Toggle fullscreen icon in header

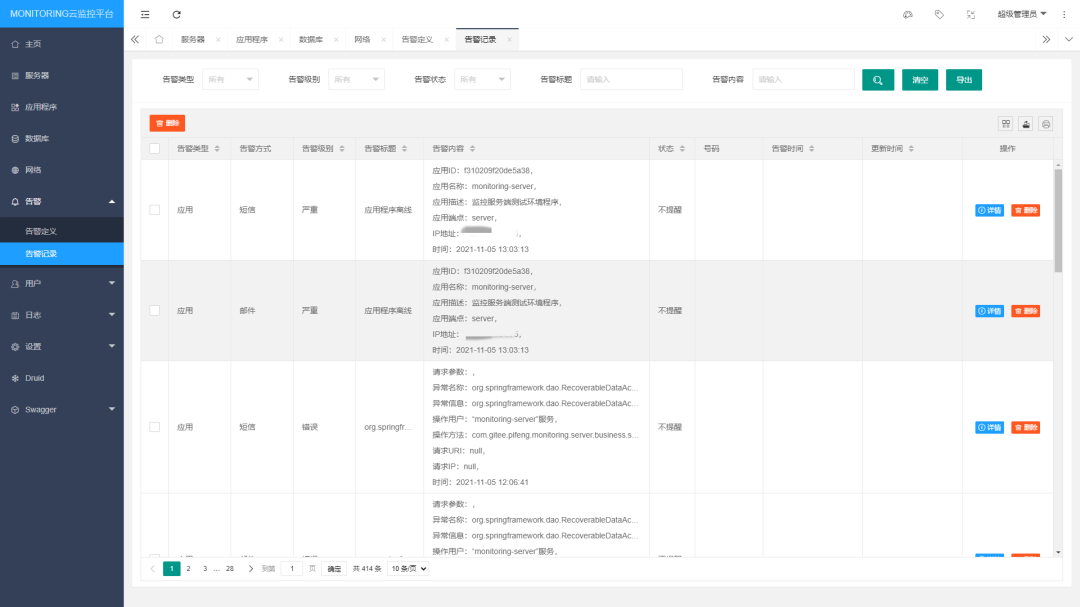970,14
